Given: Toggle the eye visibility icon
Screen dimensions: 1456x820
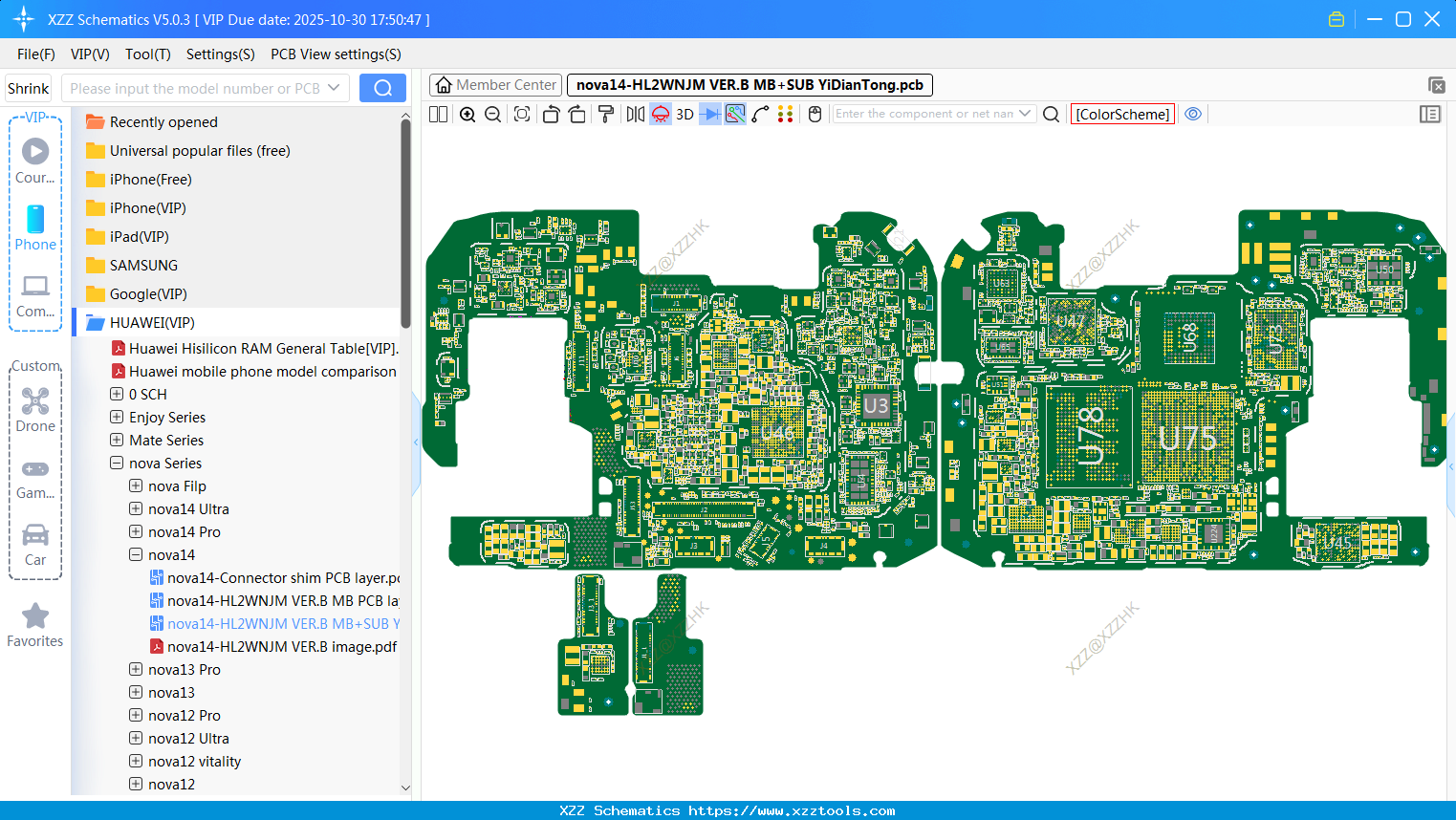Looking at the screenshot, I should (1193, 114).
